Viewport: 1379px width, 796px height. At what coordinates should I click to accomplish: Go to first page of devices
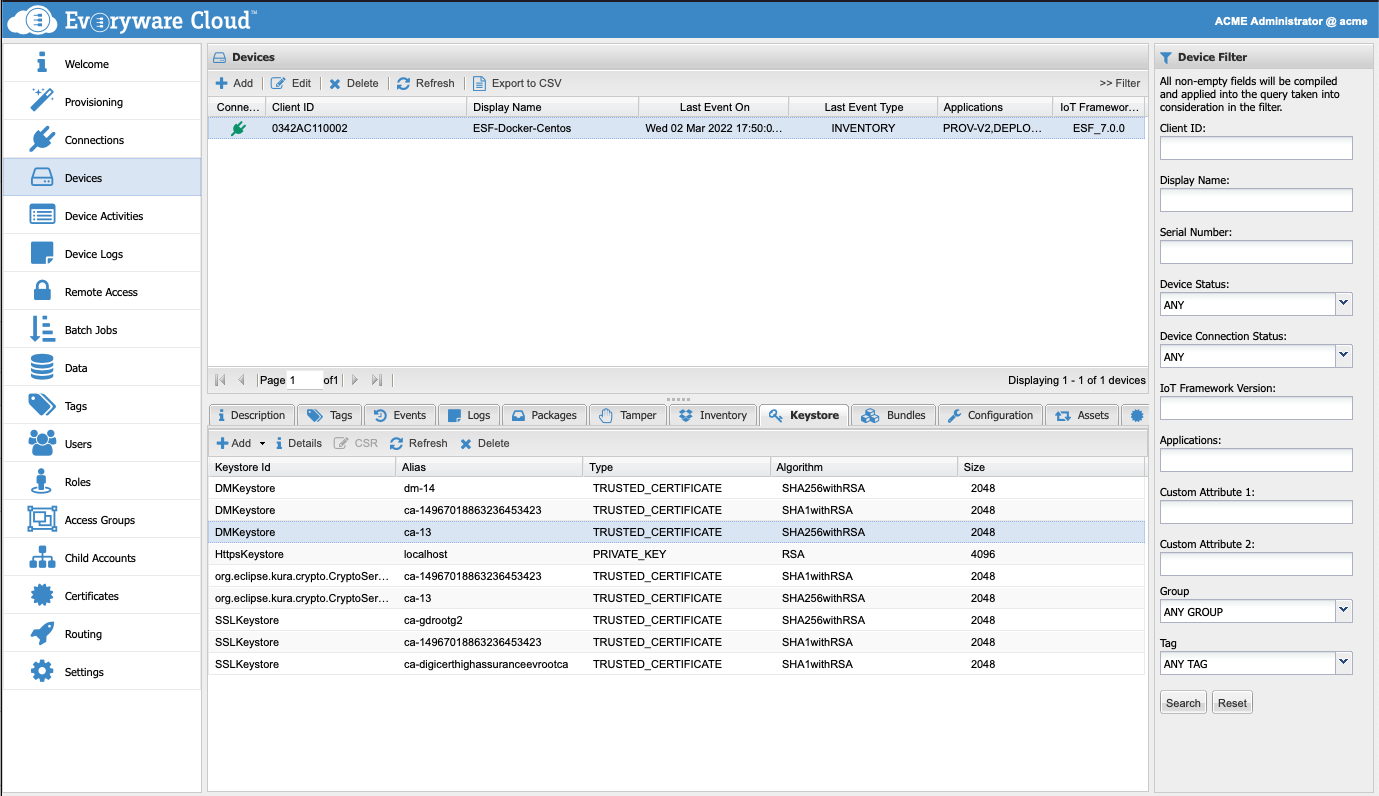pos(220,380)
